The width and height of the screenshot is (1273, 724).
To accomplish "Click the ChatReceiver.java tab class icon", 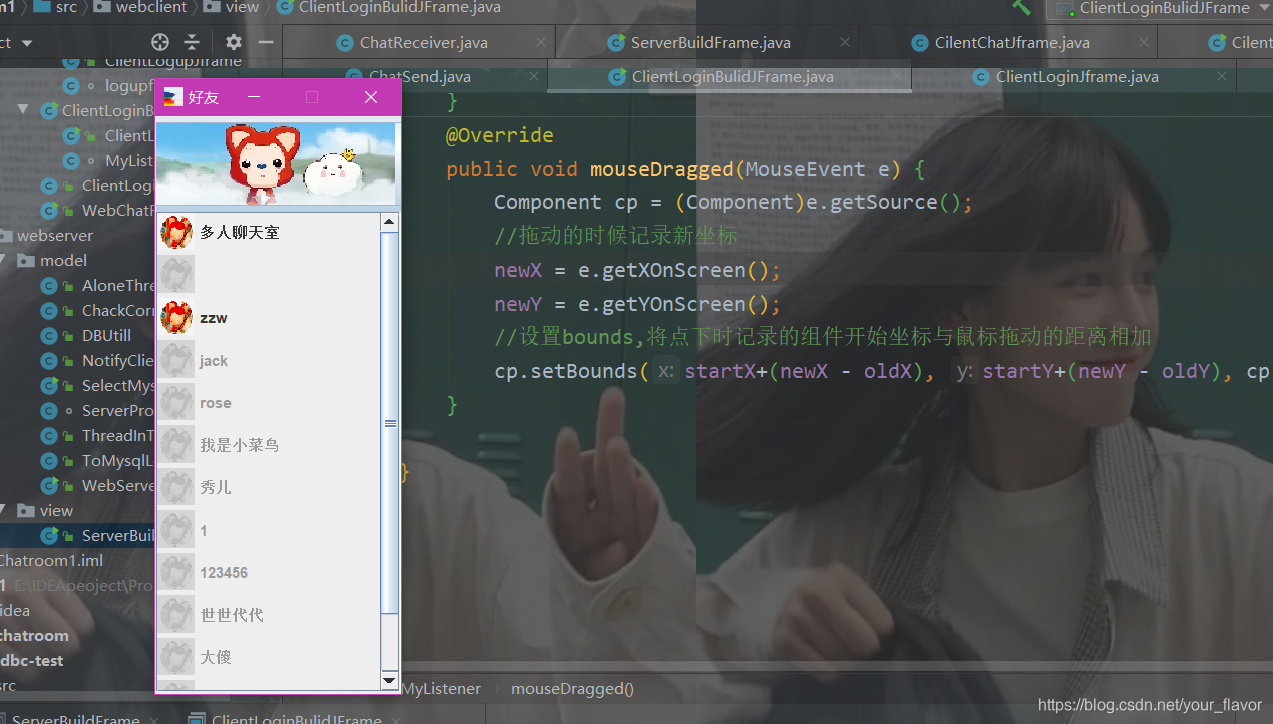I will click(344, 43).
